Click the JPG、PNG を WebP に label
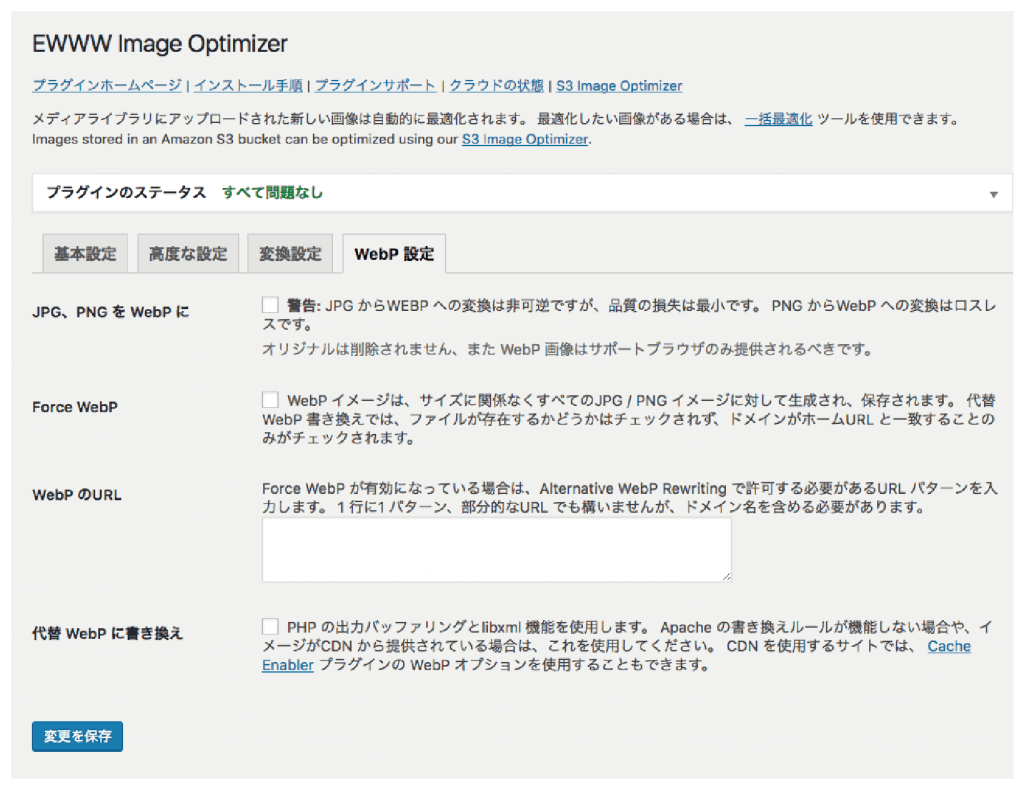The image size is (1024, 790). coord(111,312)
